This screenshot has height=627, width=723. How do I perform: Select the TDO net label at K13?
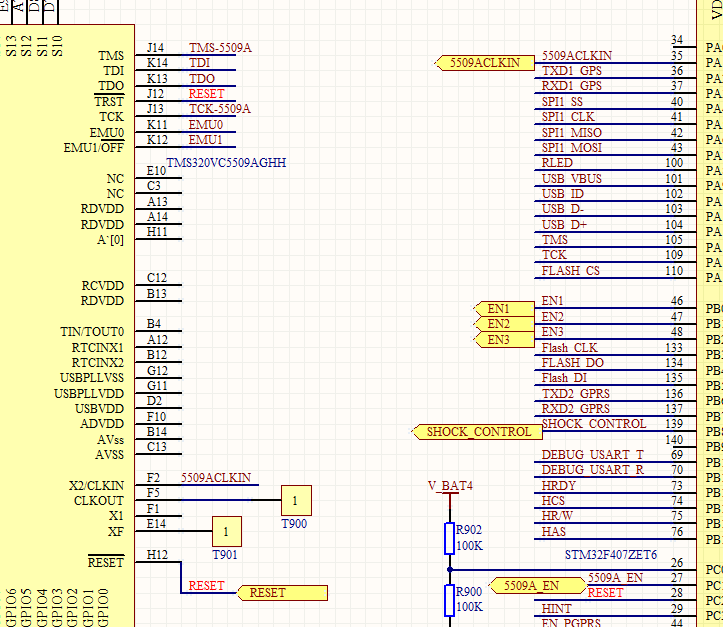[x=202, y=78]
